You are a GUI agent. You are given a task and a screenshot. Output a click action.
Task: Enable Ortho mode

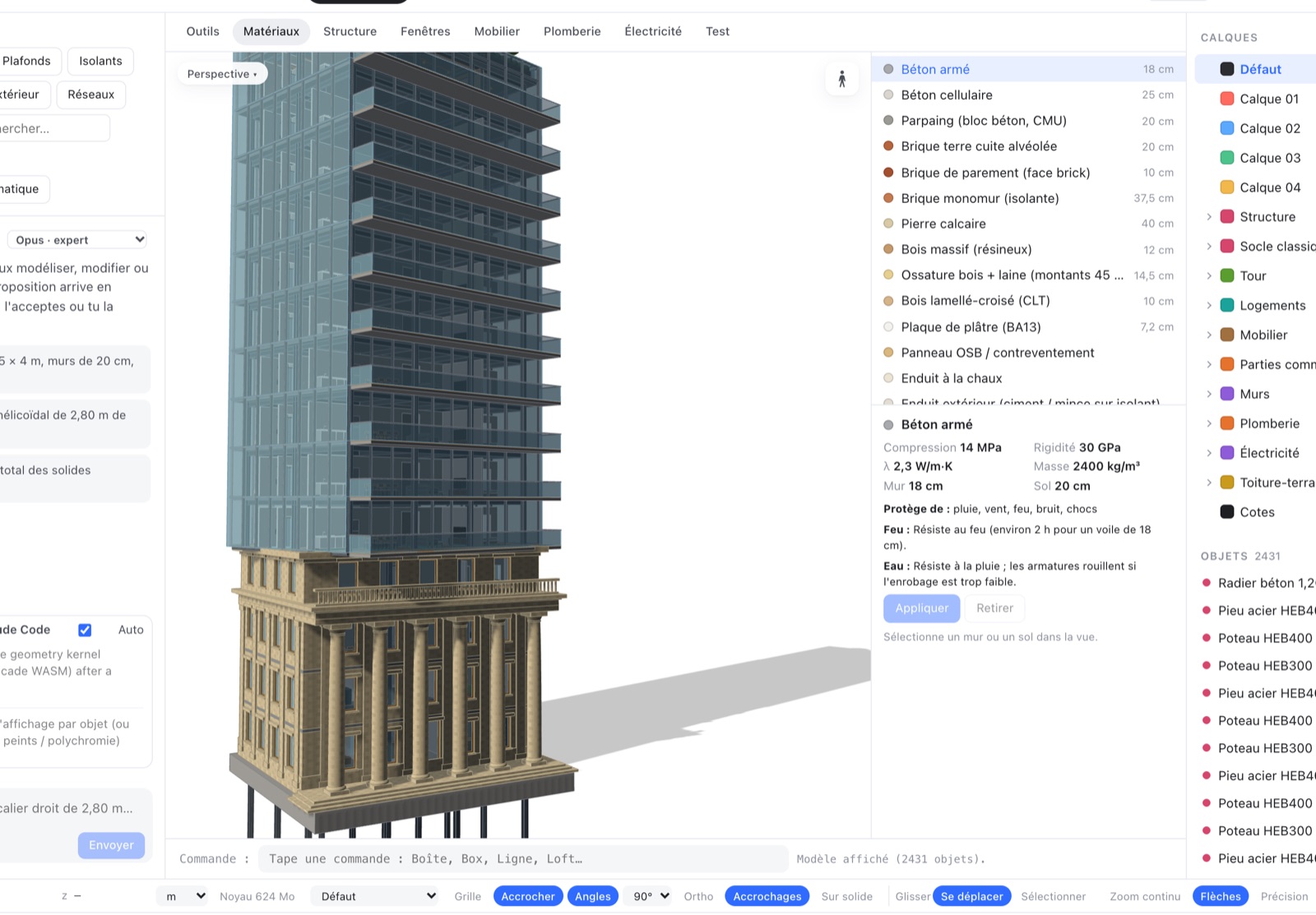point(698,896)
